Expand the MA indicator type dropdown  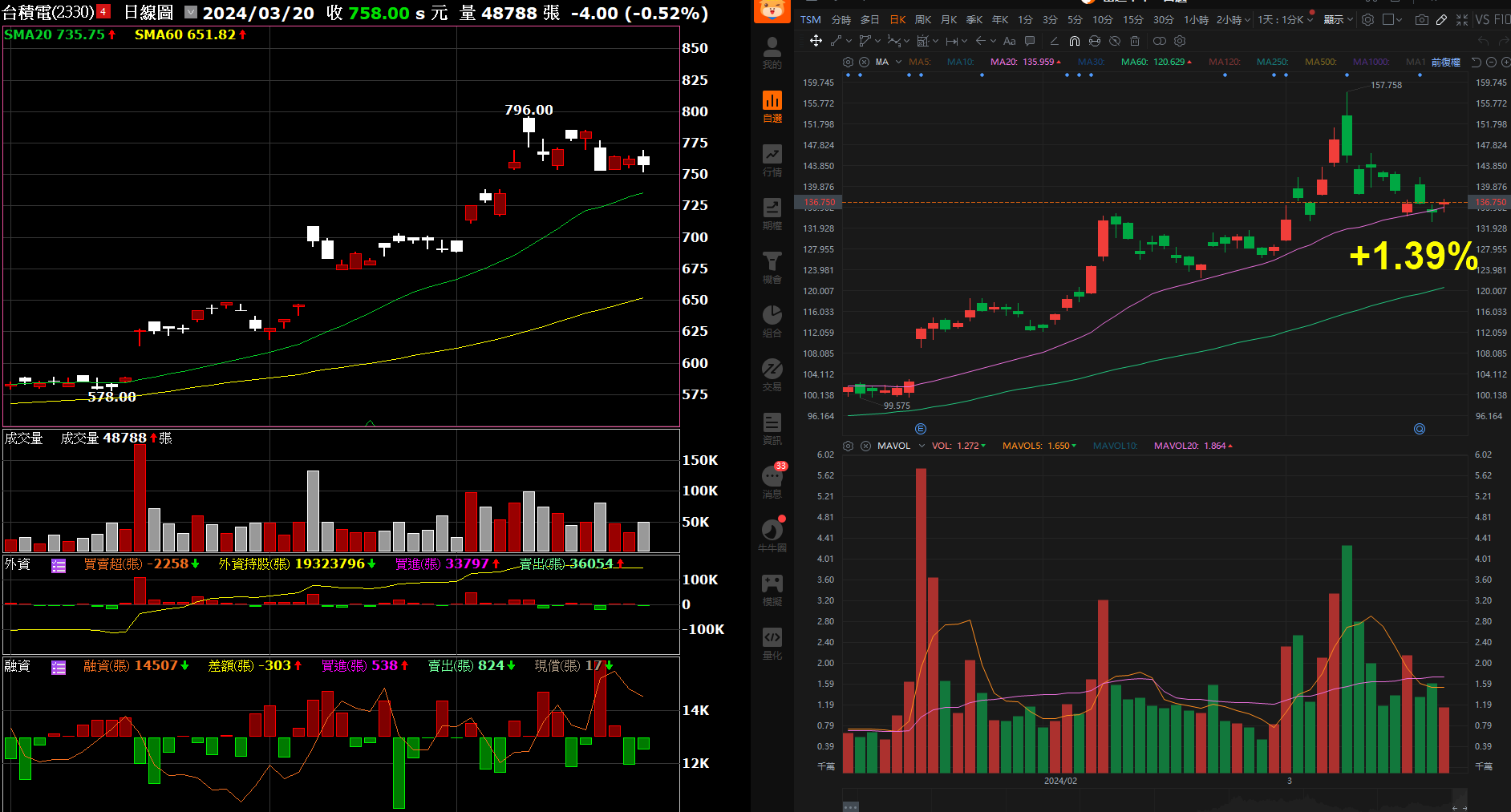coord(898,63)
